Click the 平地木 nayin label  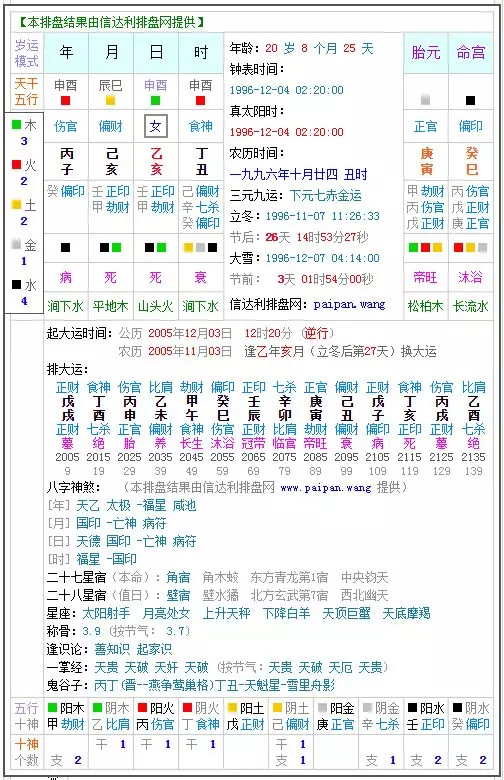click(x=110, y=306)
